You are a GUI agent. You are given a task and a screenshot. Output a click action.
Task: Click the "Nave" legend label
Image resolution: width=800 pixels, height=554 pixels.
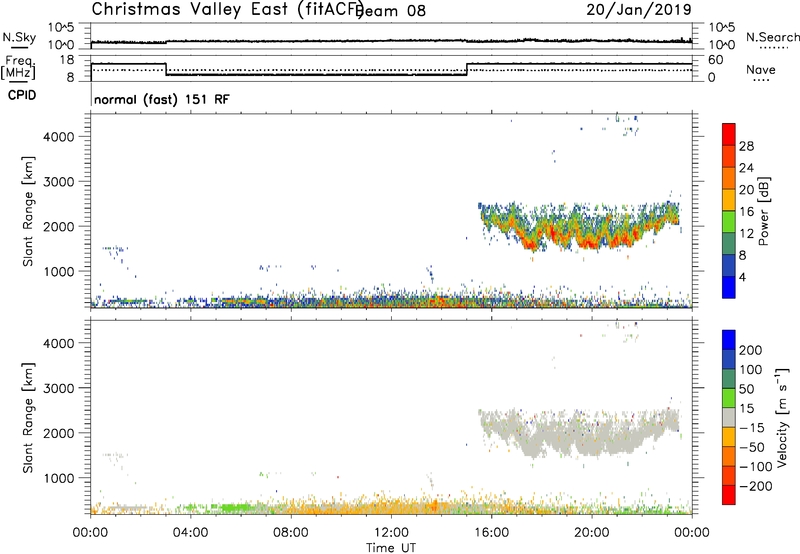click(x=761, y=70)
